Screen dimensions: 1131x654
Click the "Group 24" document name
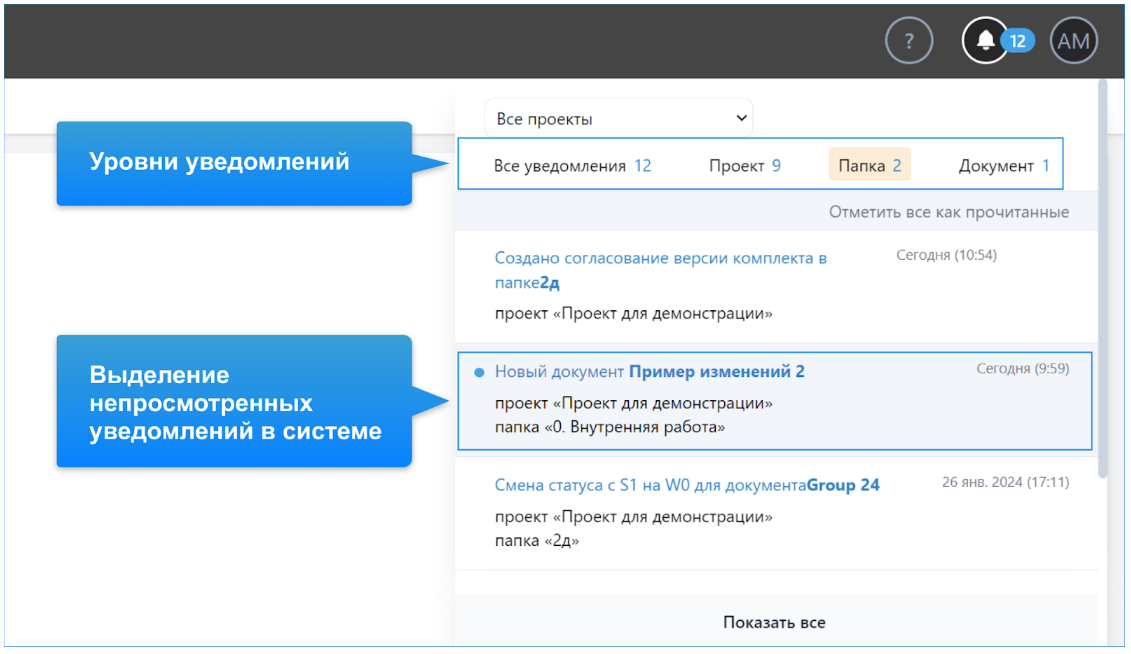click(x=843, y=485)
